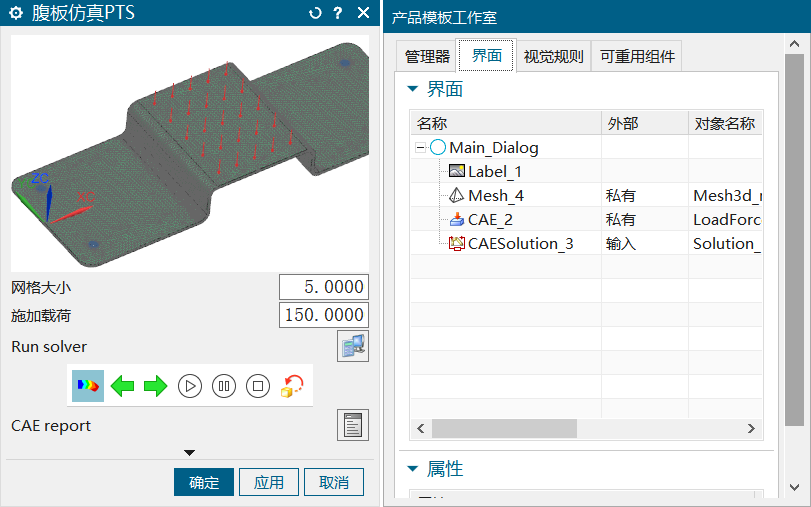The image size is (811, 507).
Task: Click the table's scroll right arrow
Action: (751, 428)
